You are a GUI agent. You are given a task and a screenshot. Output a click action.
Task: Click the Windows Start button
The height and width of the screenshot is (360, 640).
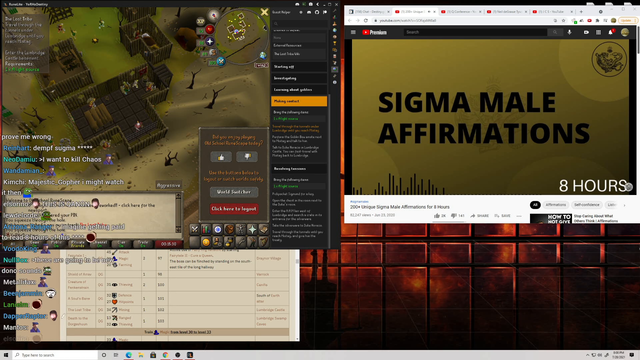point(6,355)
